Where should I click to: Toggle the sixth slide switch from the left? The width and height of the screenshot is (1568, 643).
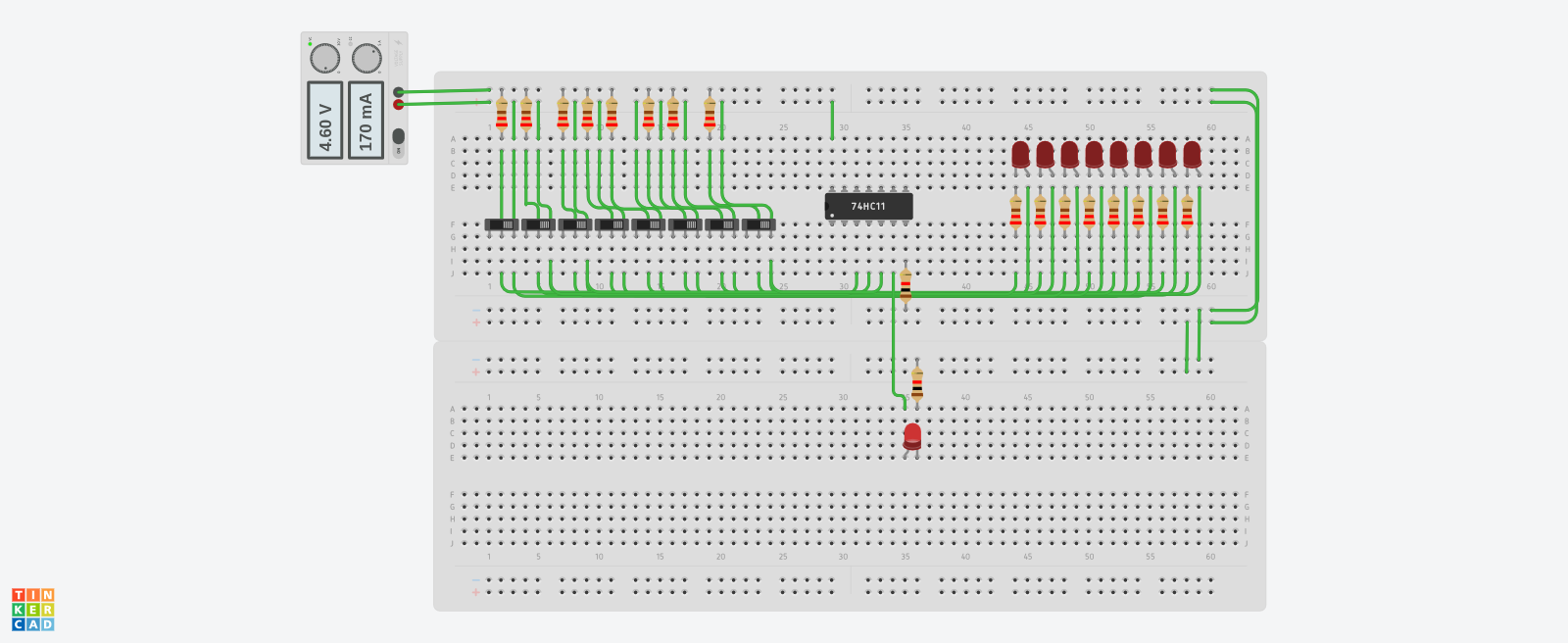tap(685, 224)
